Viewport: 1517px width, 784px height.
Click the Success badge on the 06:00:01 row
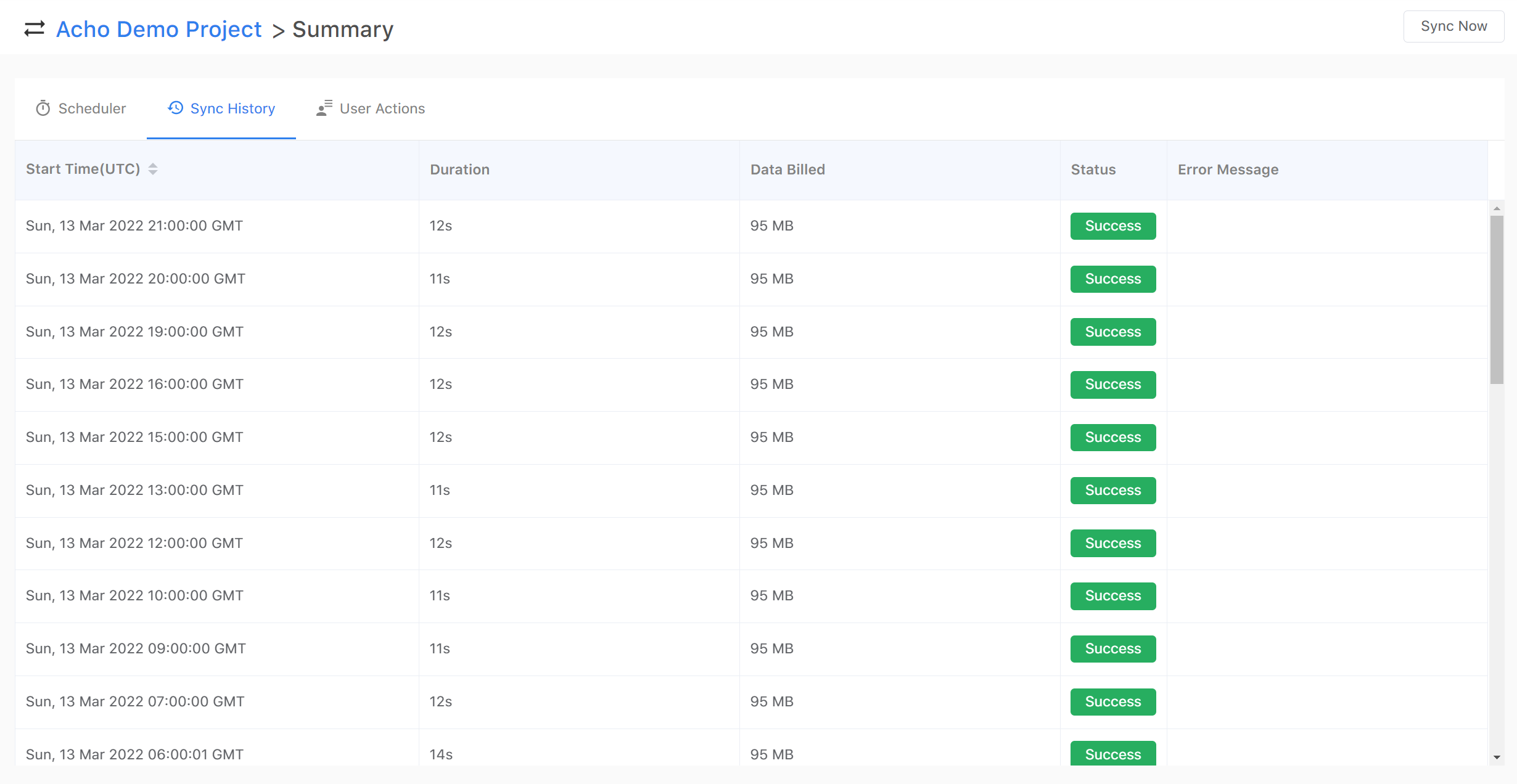[1112, 754]
